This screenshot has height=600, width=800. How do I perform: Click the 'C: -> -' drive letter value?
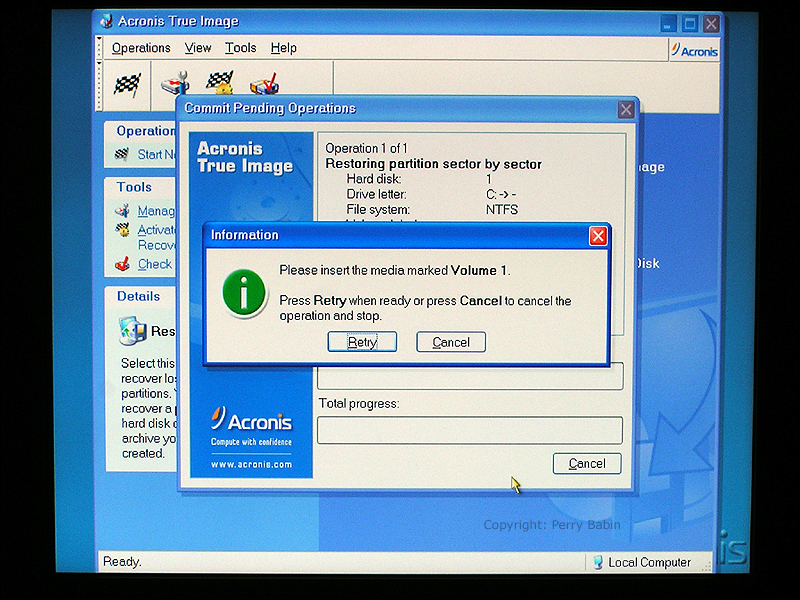tap(501, 194)
